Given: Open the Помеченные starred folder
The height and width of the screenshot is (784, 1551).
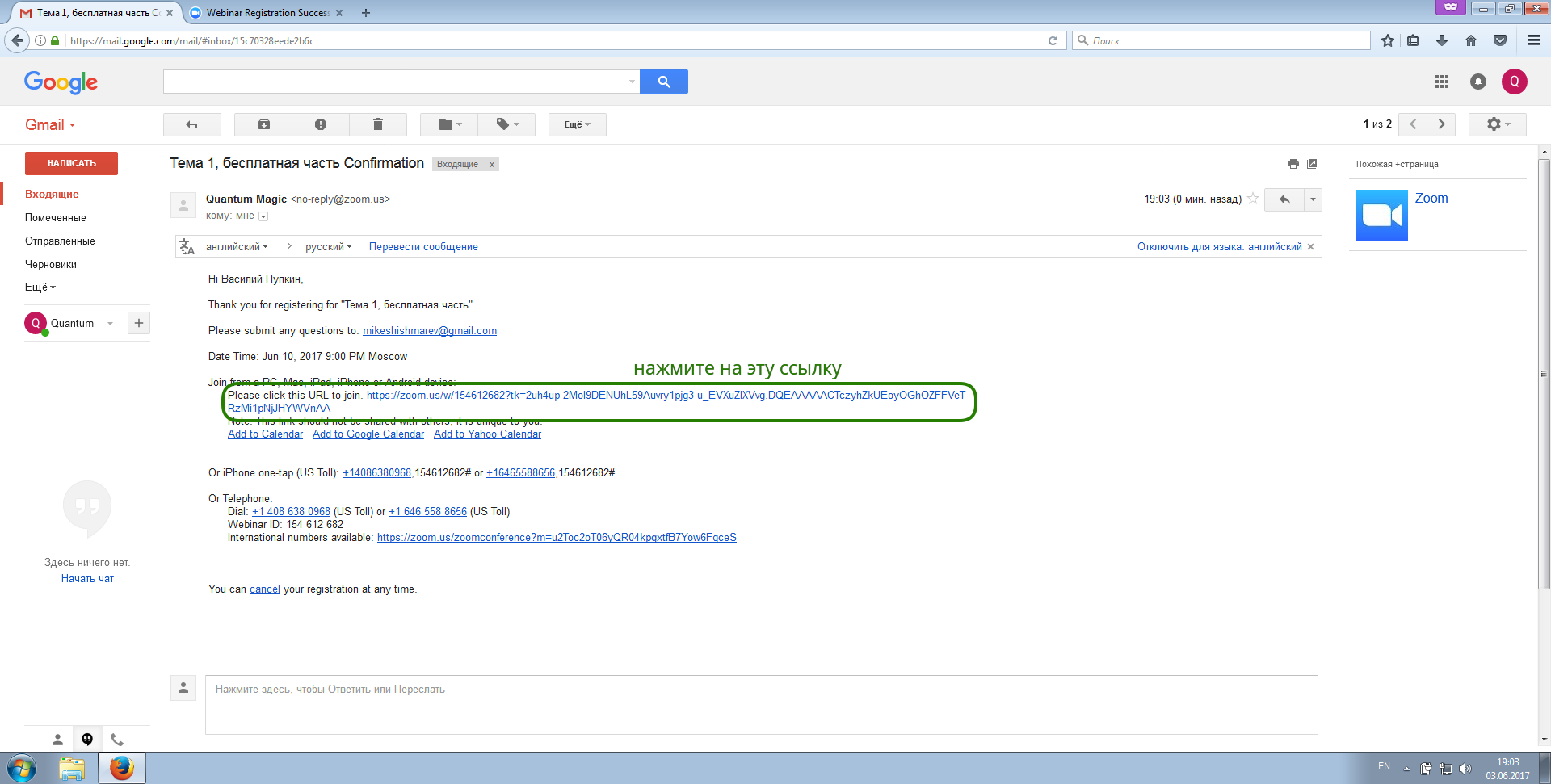Looking at the screenshot, I should [x=56, y=218].
